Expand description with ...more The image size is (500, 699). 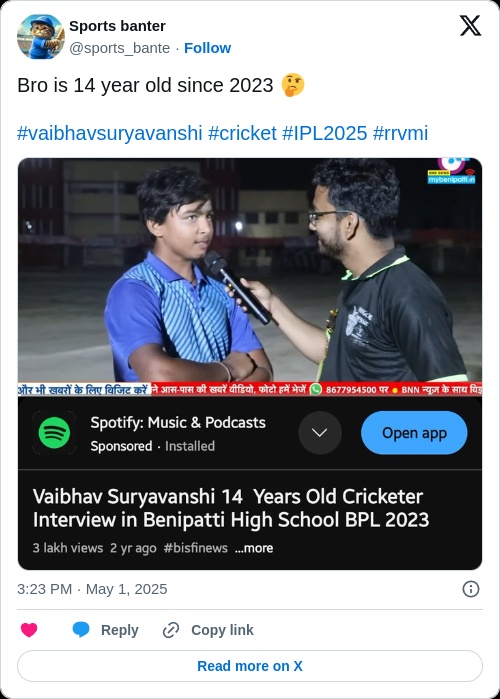(254, 548)
